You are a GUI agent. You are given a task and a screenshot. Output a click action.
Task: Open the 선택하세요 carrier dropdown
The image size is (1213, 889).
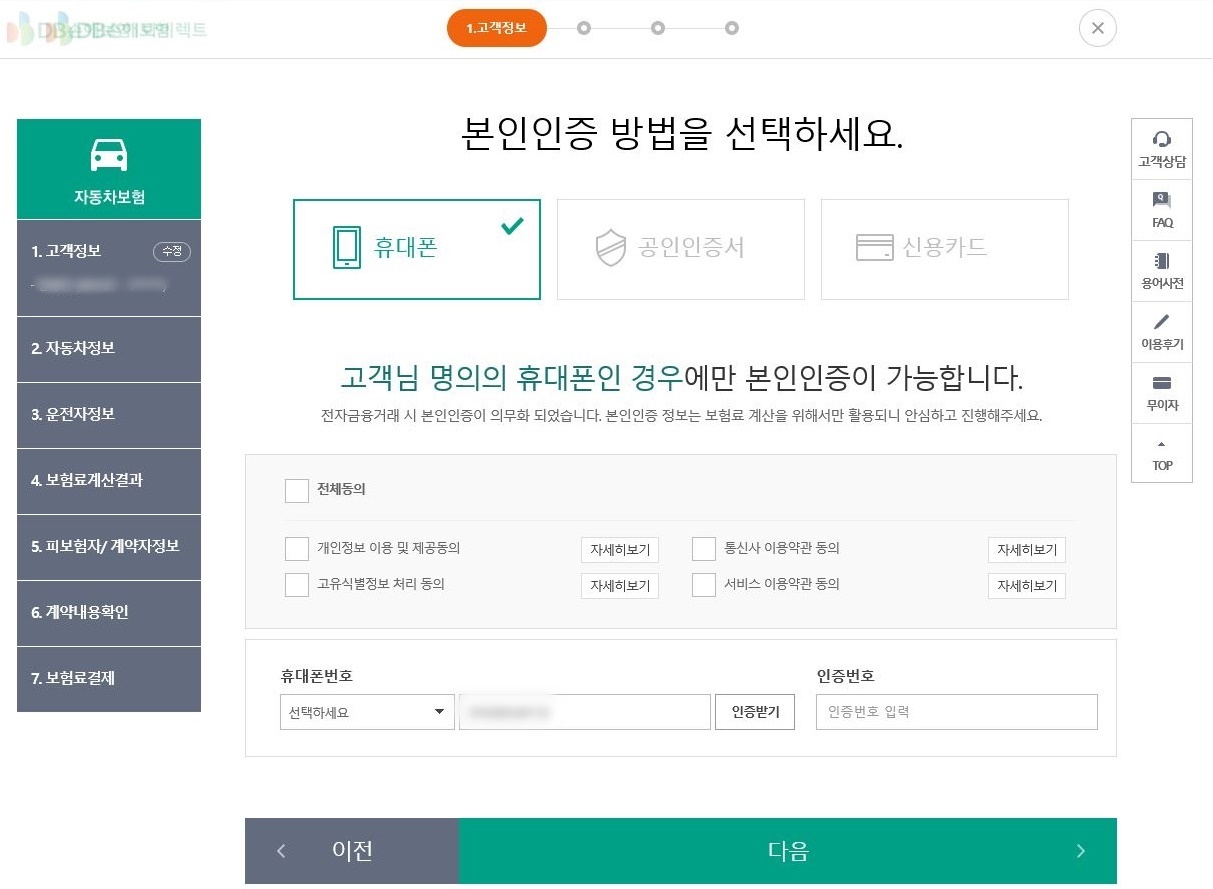click(x=367, y=712)
